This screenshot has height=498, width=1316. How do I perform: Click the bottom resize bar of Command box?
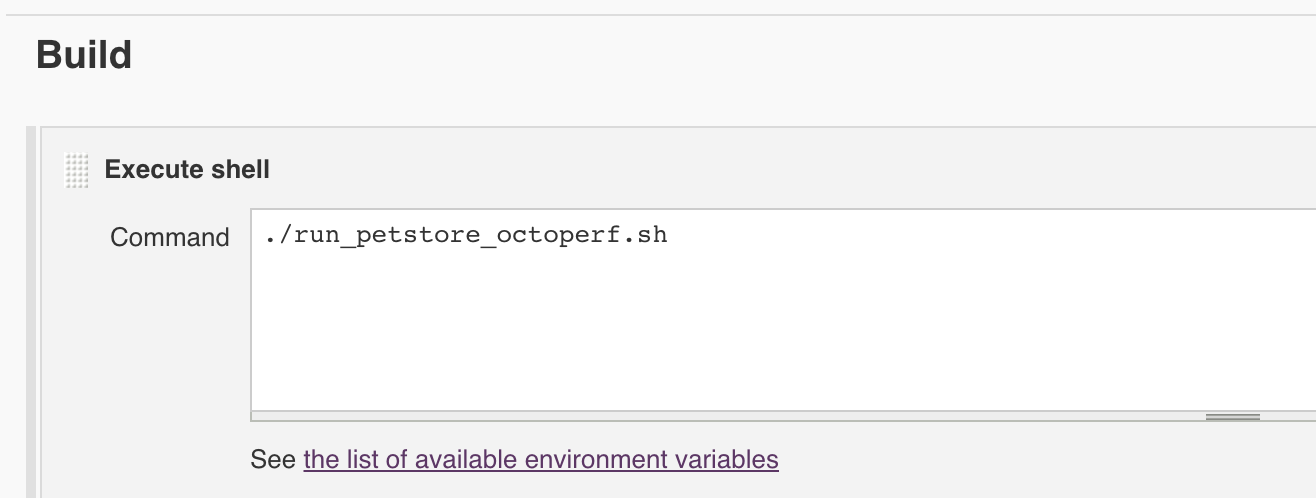point(783,416)
